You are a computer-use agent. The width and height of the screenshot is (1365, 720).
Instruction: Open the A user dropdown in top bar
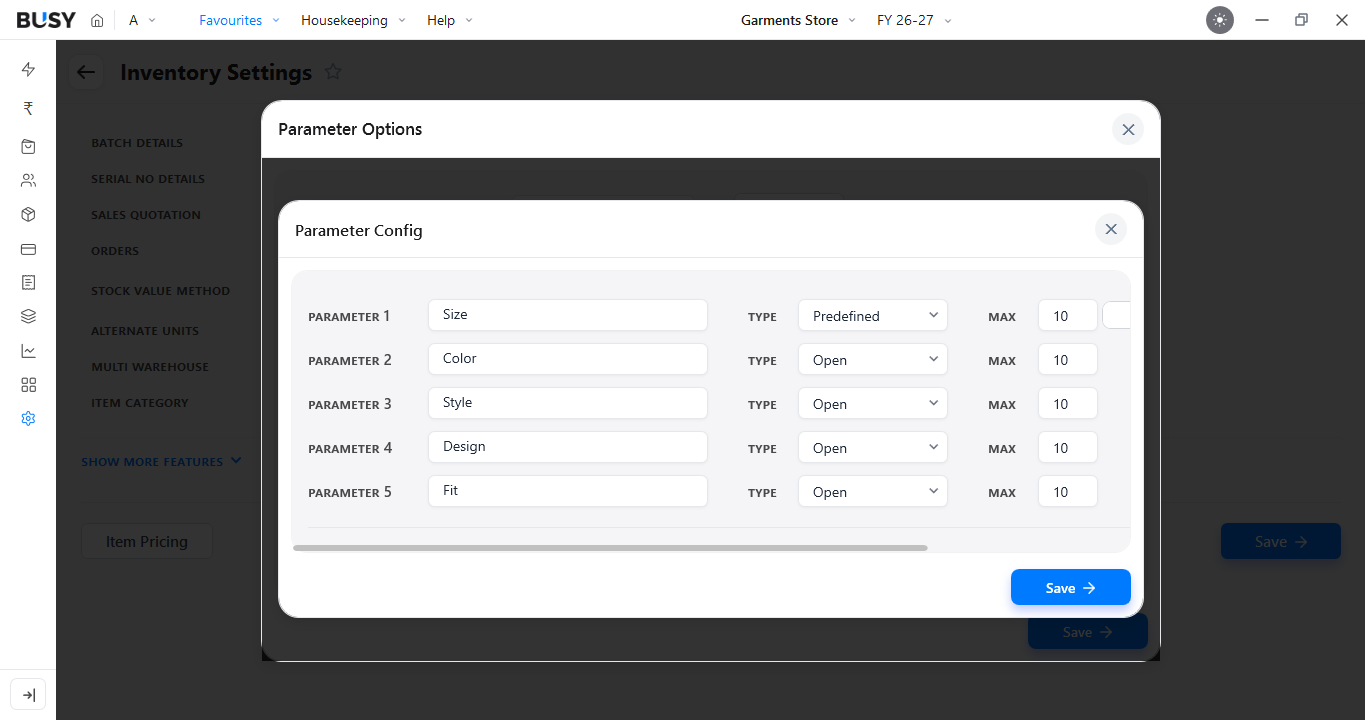click(143, 20)
